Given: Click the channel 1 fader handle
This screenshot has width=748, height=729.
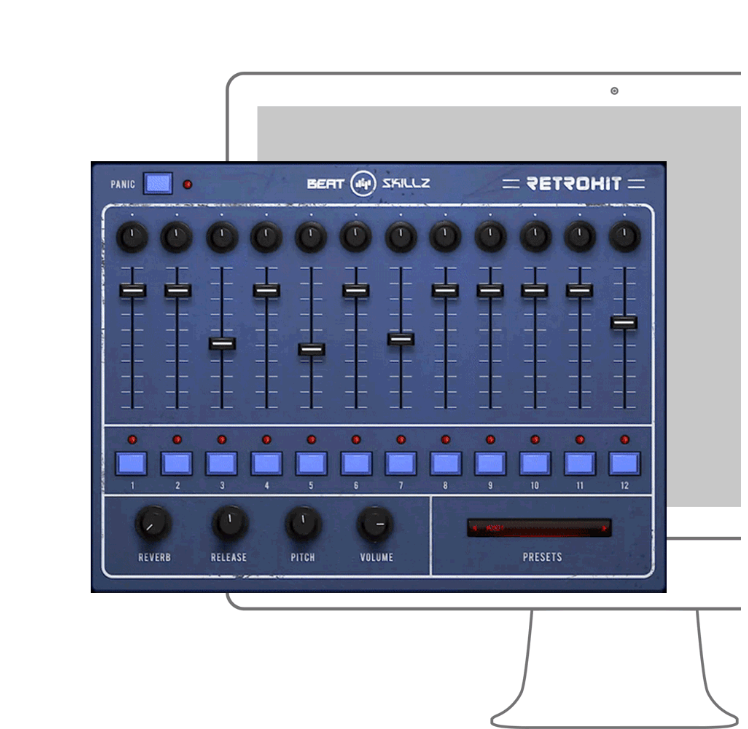Looking at the screenshot, I should coord(132,290).
